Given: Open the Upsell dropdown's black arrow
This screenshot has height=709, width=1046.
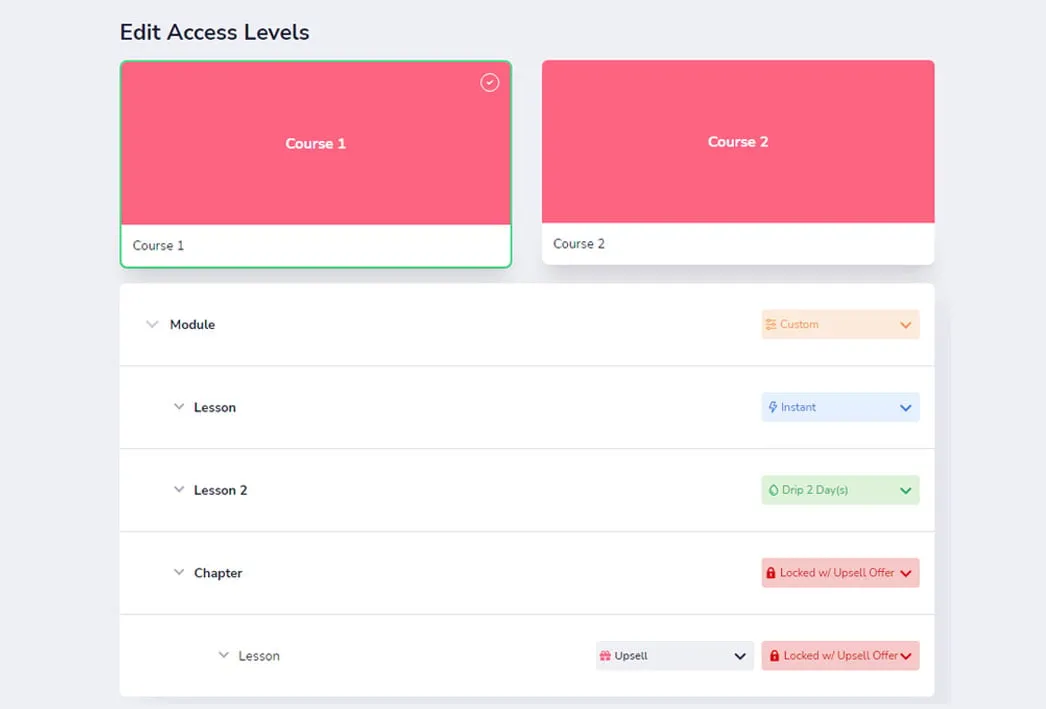Looking at the screenshot, I should point(740,657).
